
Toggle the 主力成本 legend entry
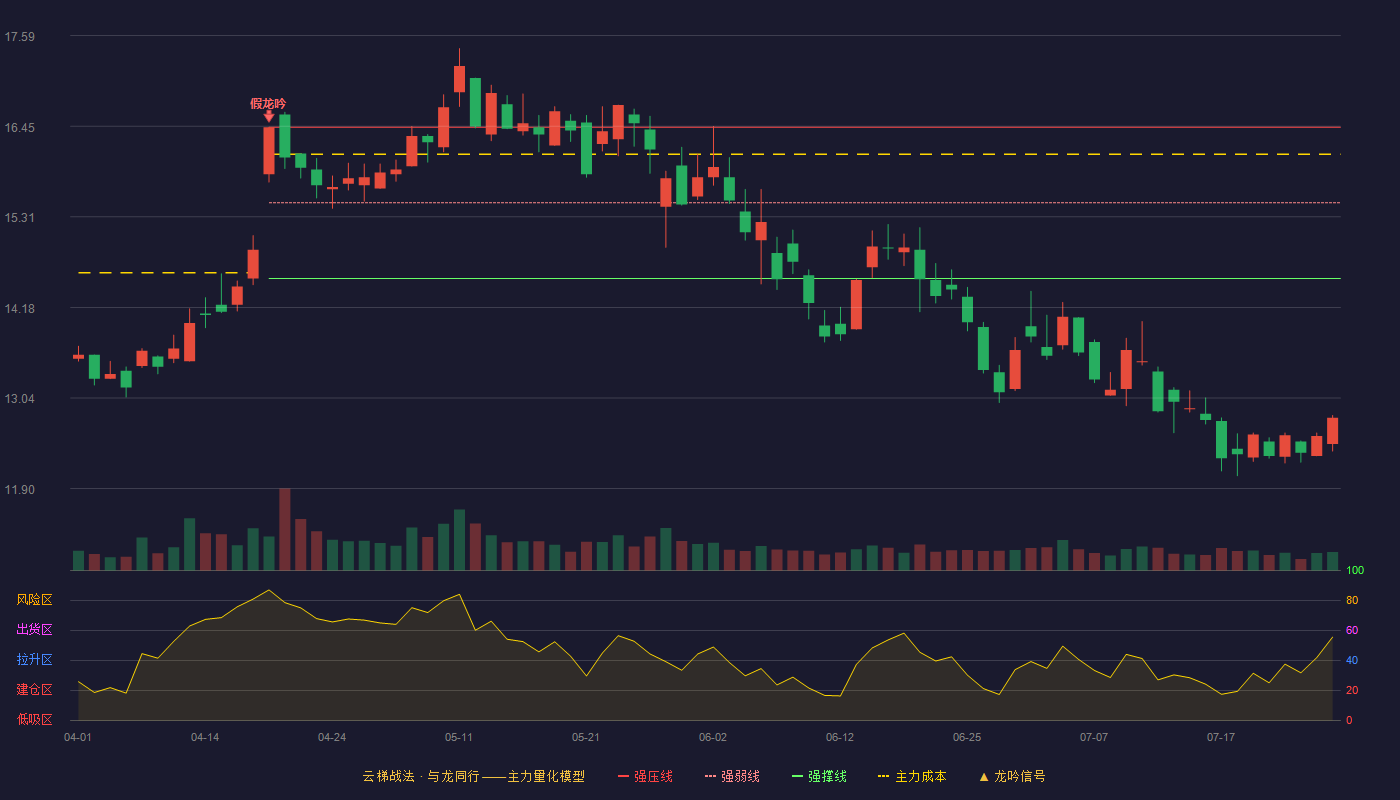click(911, 776)
